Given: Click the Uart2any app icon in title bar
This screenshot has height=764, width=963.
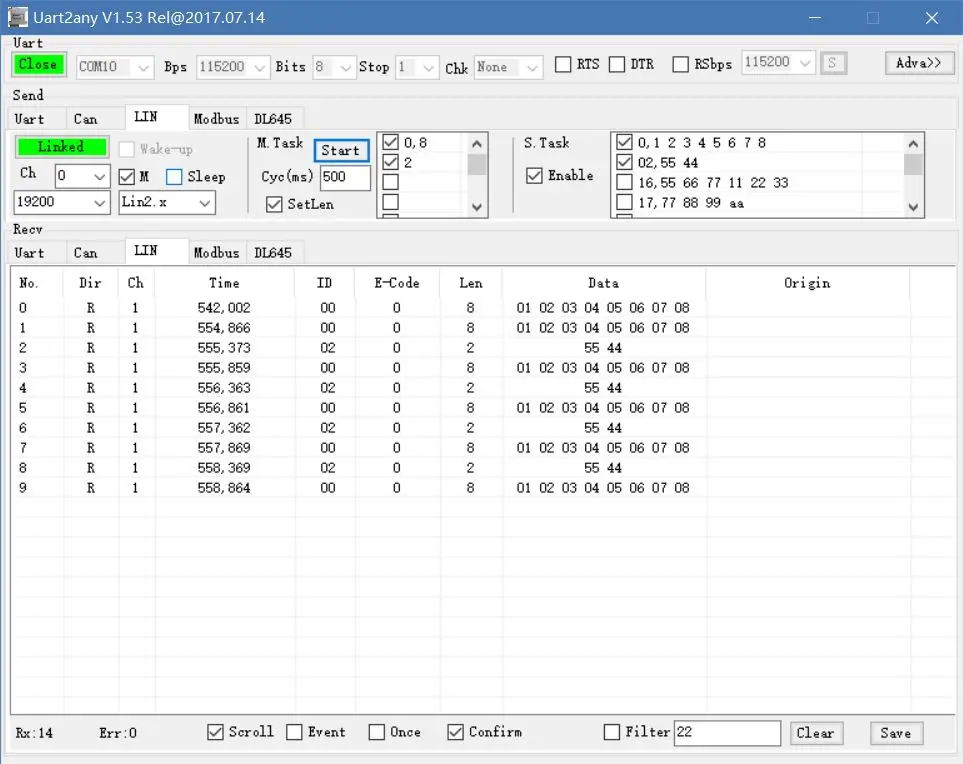Looking at the screenshot, I should pos(17,17).
